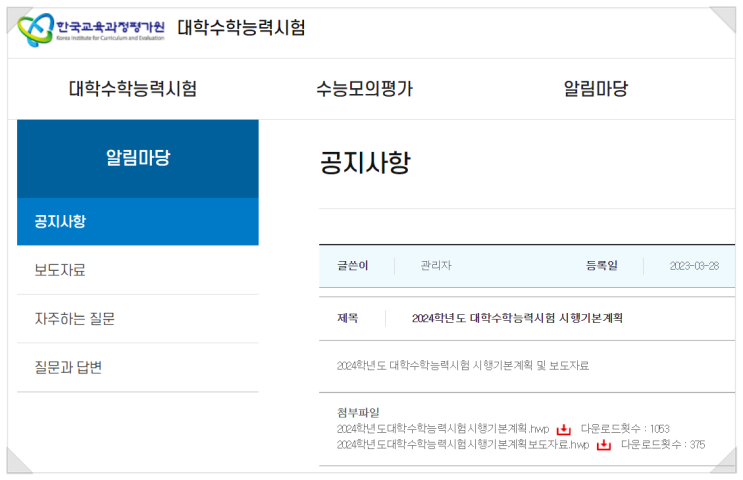Click the 공지사항 page heading
The image size is (743, 480).
[x=365, y=163]
